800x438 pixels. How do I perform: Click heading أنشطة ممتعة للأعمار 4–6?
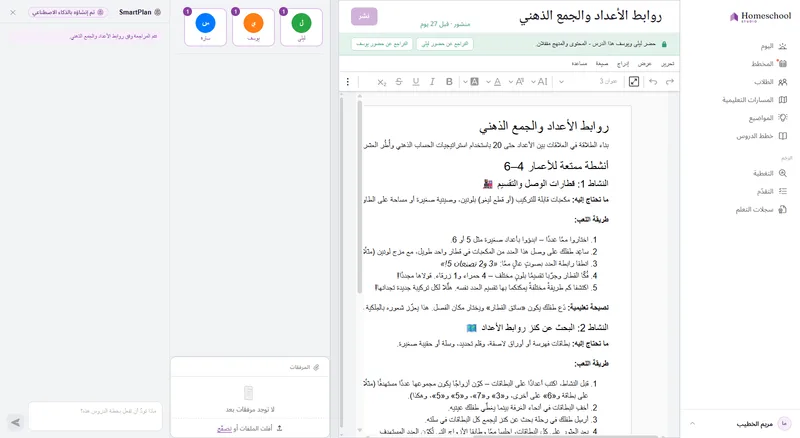click(556, 165)
